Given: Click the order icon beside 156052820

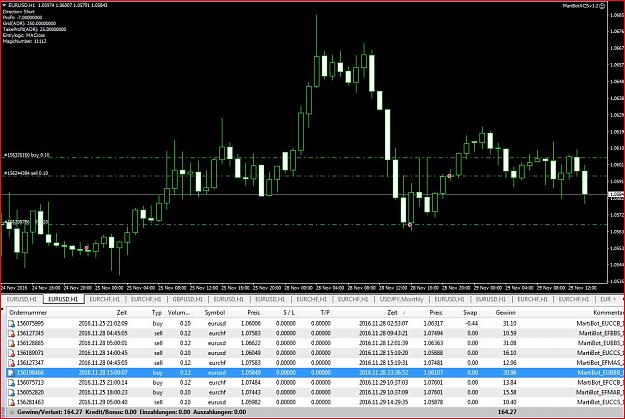Looking at the screenshot, I should (12, 393).
